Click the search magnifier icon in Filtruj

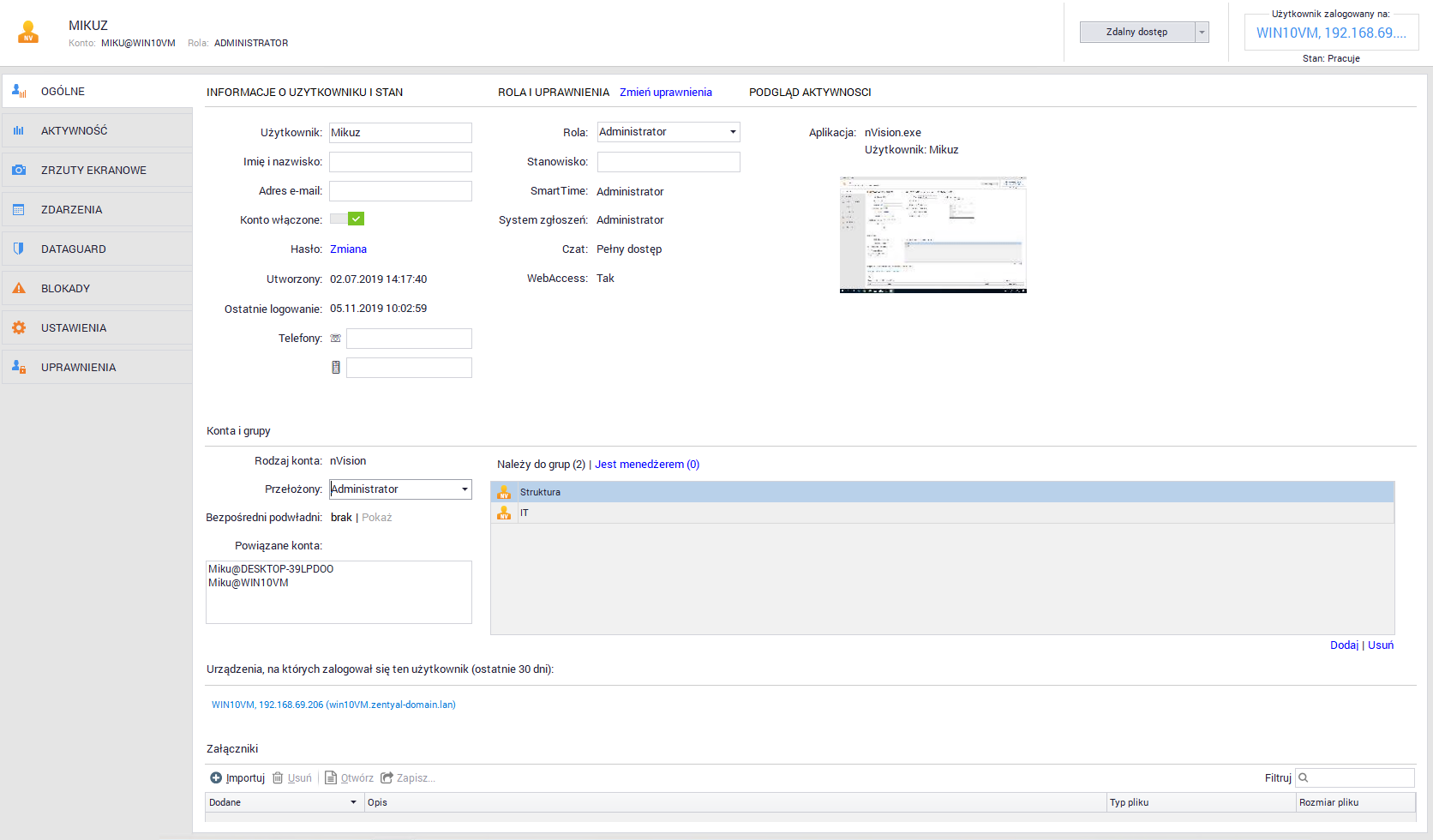pos(1304,777)
